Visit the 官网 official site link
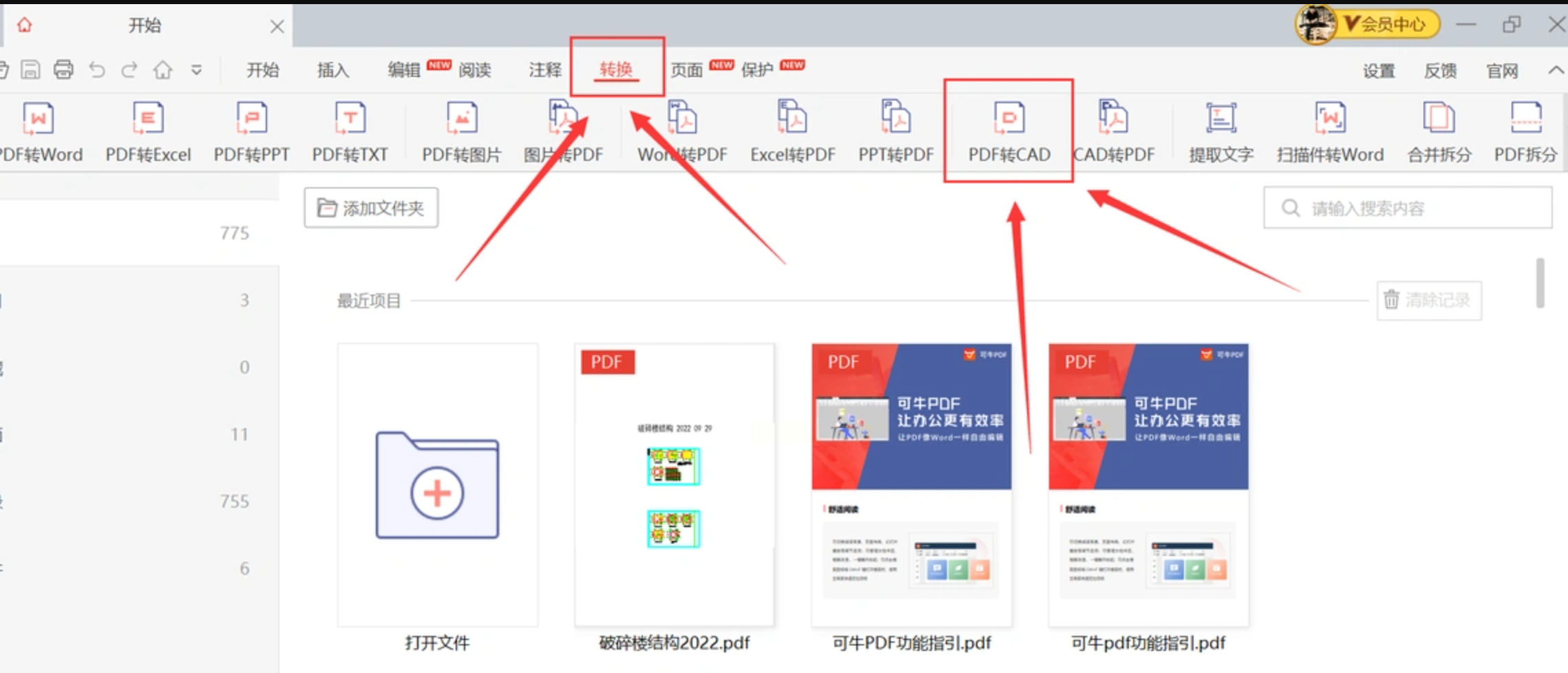This screenshot has height=673, width=1568. [x=1502, y=71]
